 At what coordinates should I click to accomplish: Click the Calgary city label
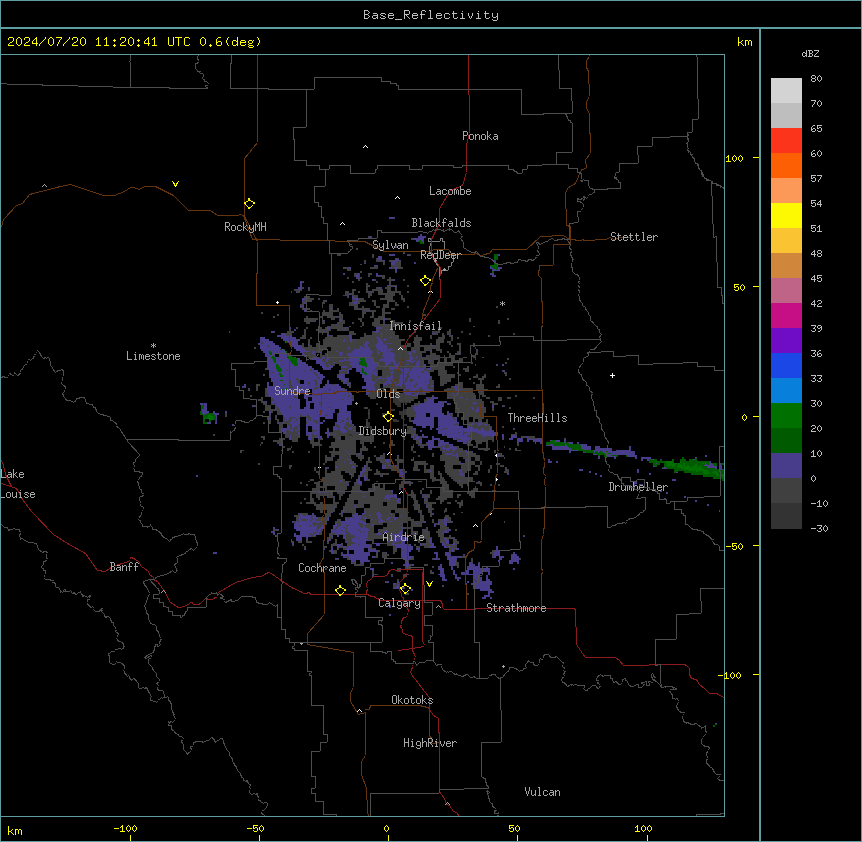[399, 603]
